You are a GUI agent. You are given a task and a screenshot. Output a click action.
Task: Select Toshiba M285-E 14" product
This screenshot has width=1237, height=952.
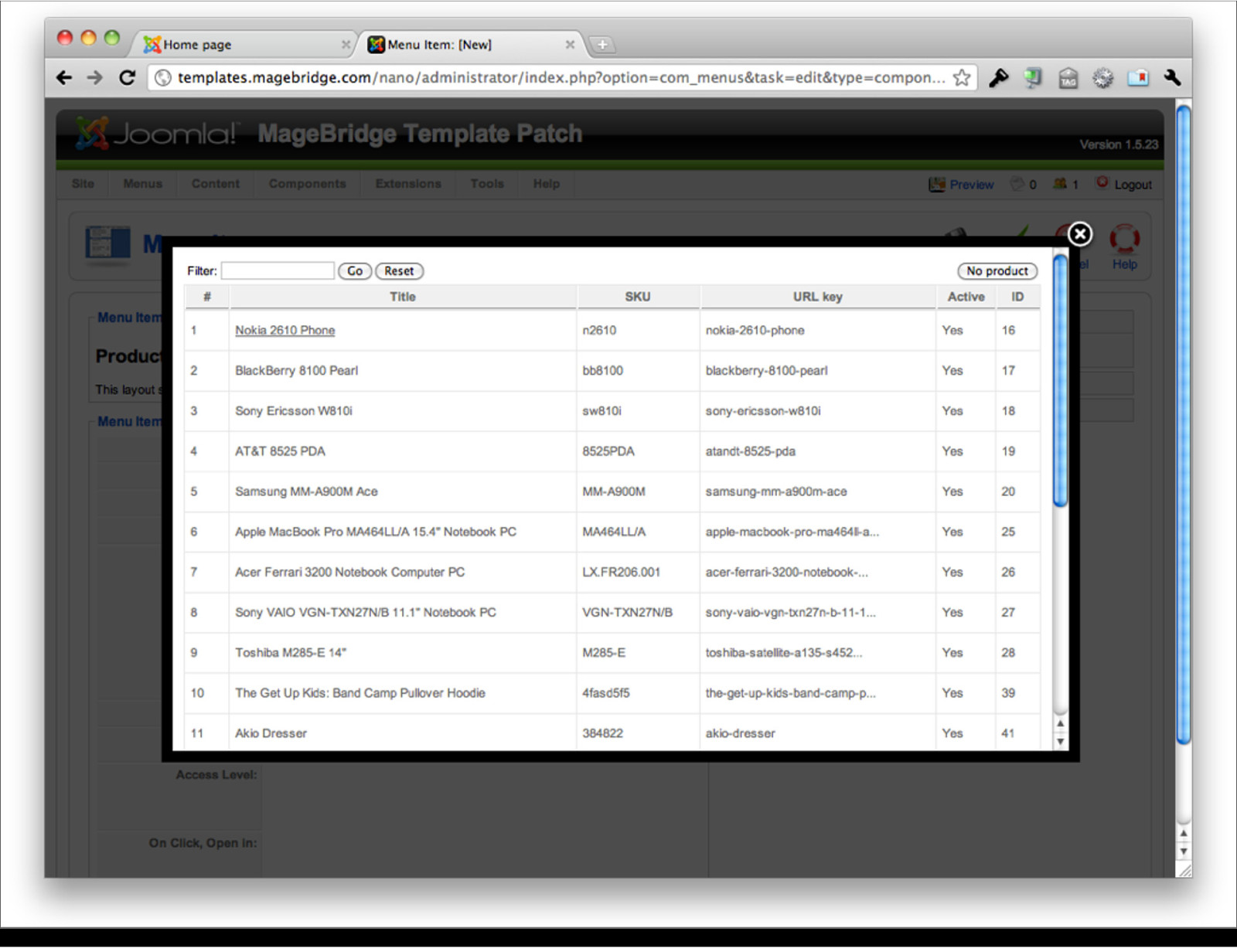pos(291,653)
